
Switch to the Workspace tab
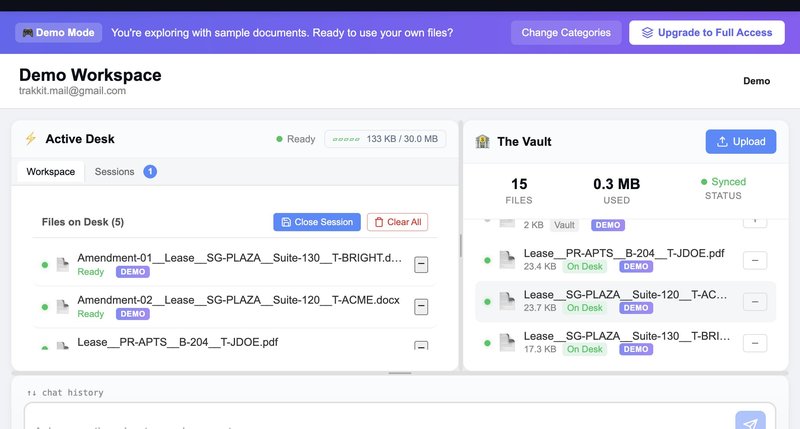click(x=51, y=172)
